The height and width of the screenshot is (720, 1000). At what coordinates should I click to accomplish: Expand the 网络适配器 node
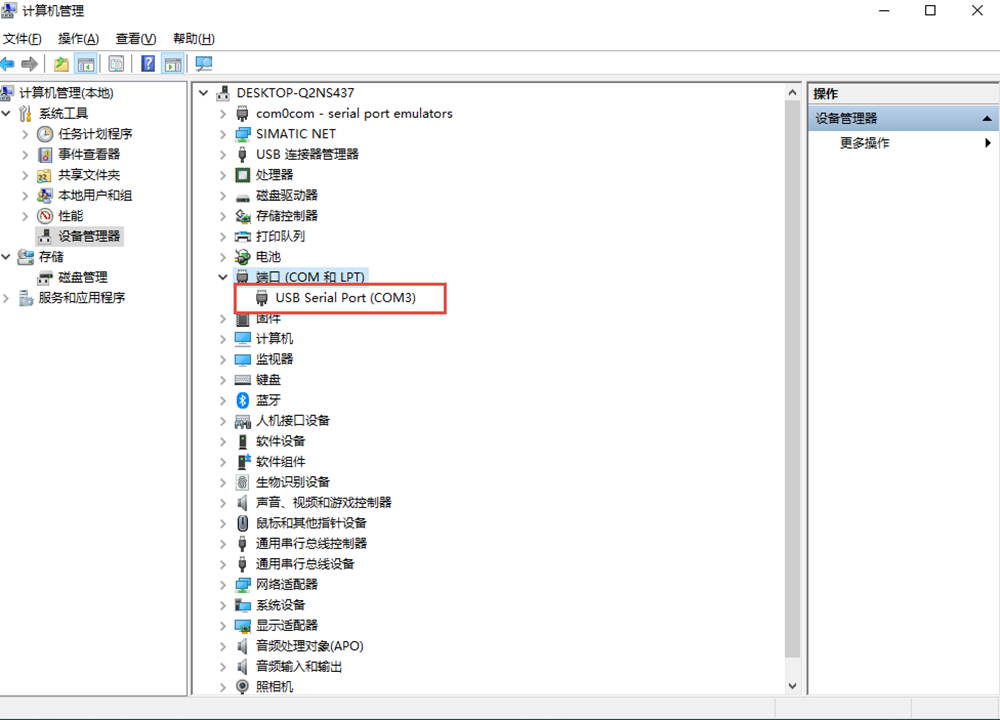pos(223,584)
